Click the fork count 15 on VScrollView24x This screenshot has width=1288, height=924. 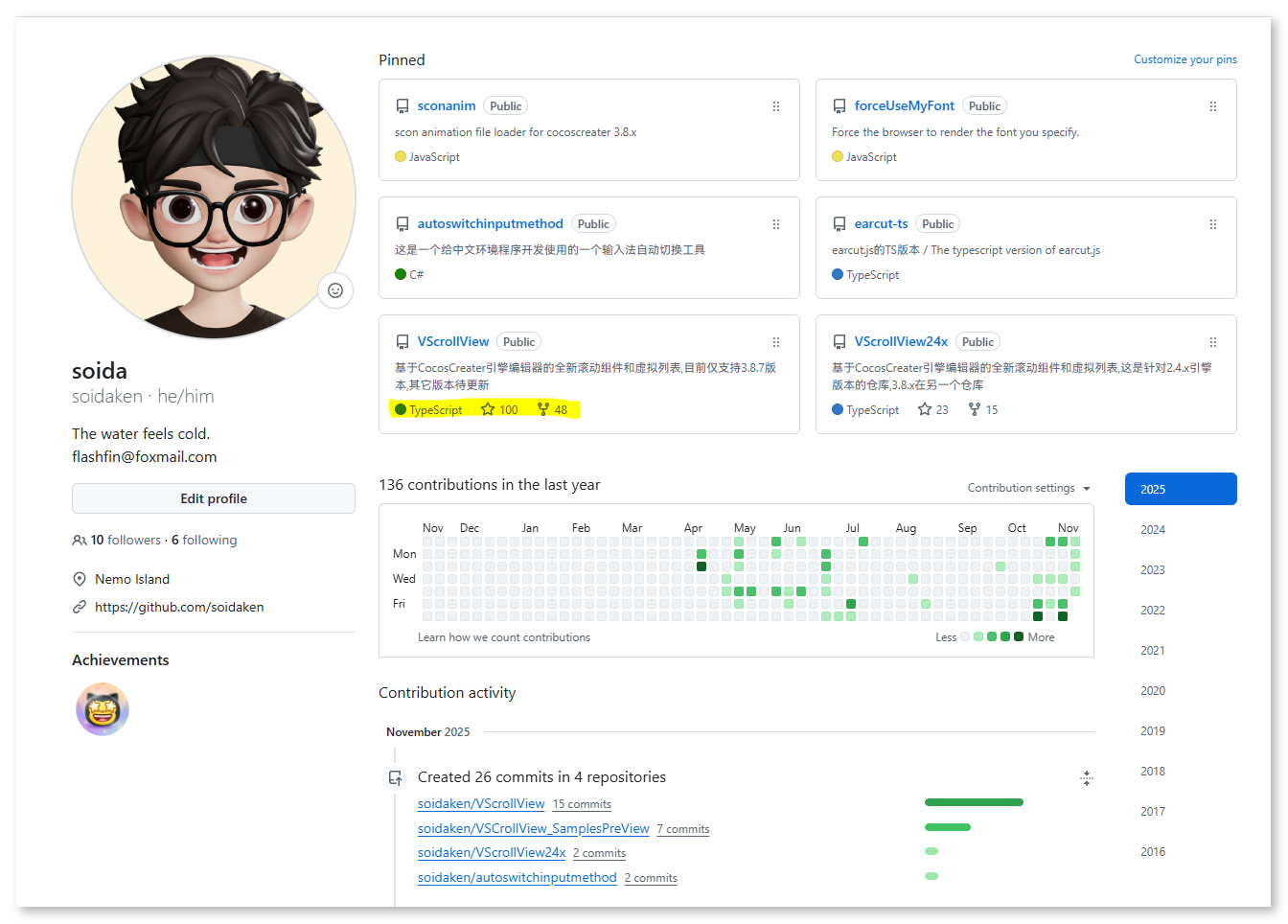click(x=983, y=409)
